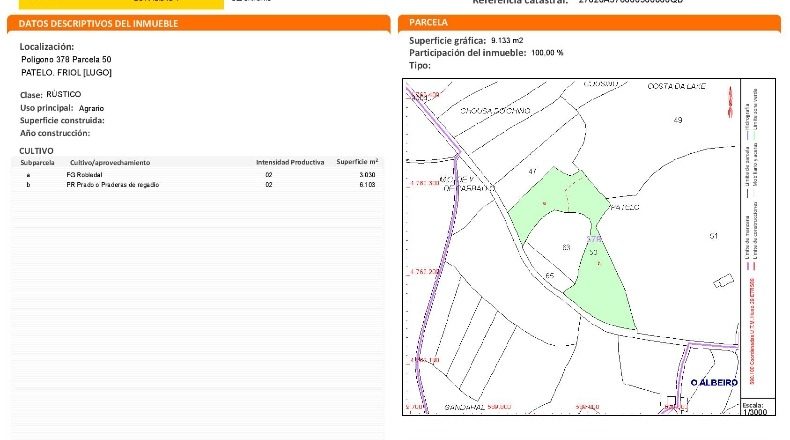Select the '6.103' surface value

coord(367,185)
